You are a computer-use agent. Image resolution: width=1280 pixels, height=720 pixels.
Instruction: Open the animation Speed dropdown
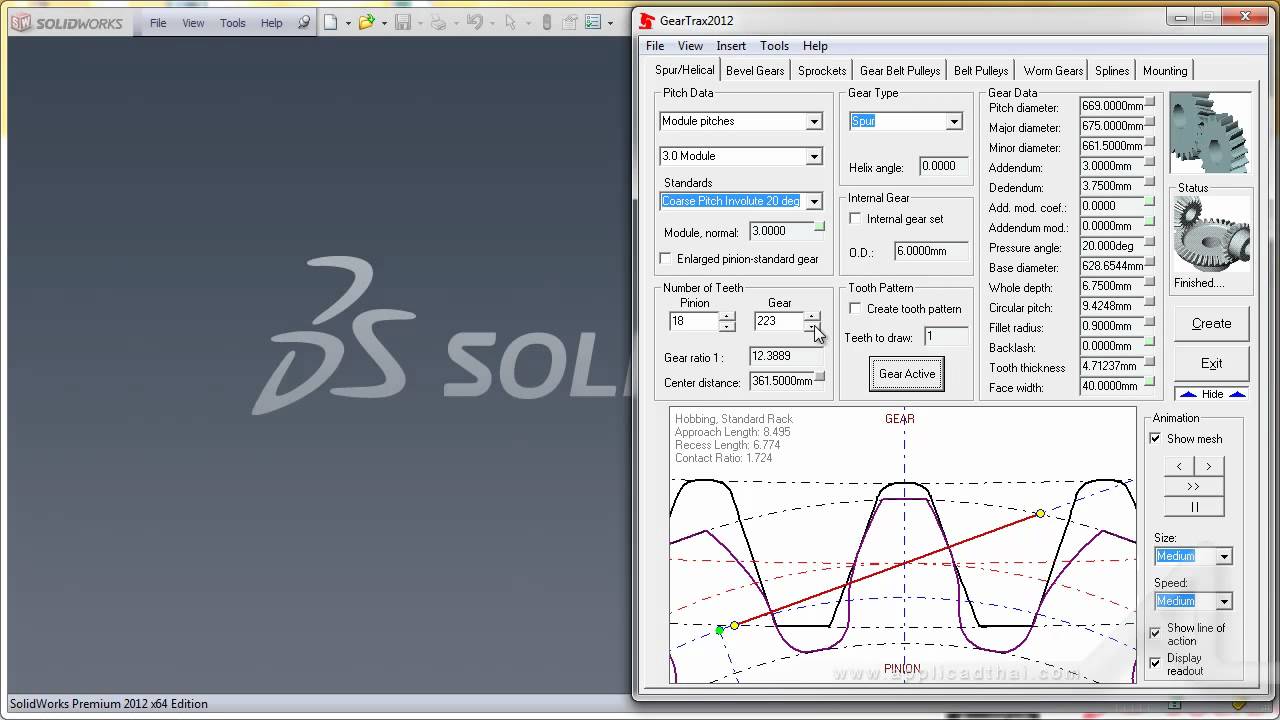[1224, 602]
